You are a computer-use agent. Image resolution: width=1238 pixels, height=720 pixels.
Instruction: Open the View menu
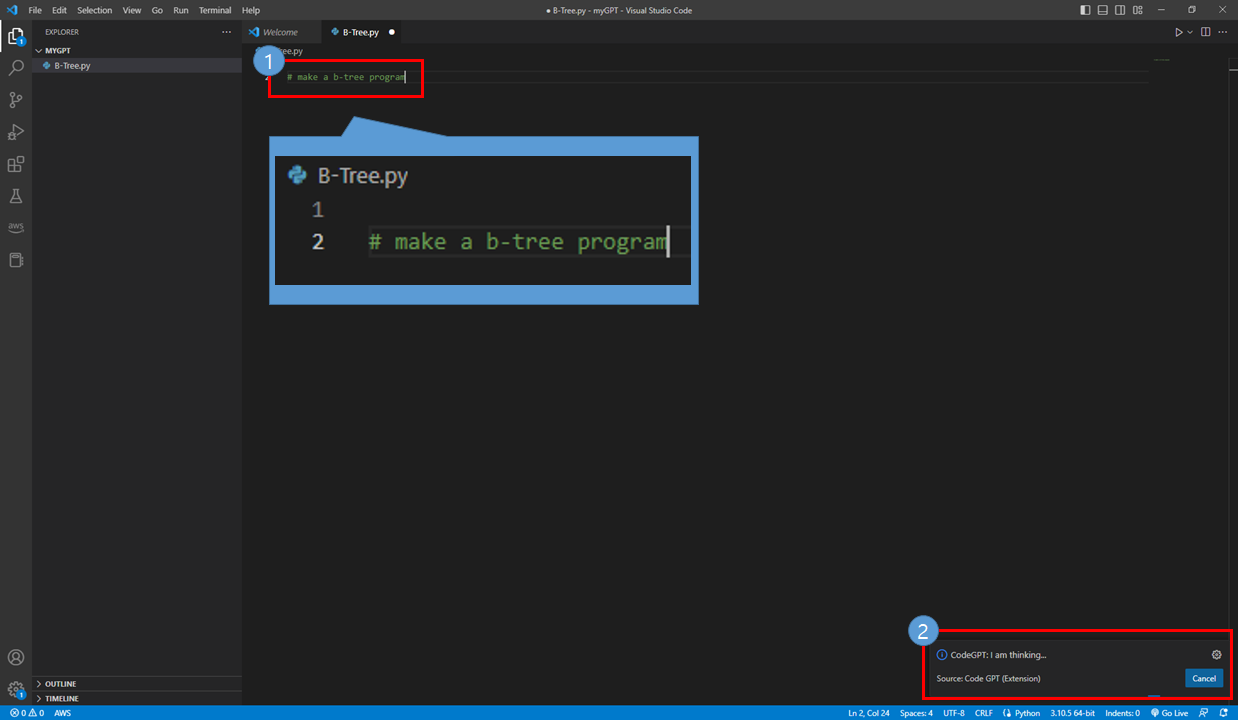132,10
